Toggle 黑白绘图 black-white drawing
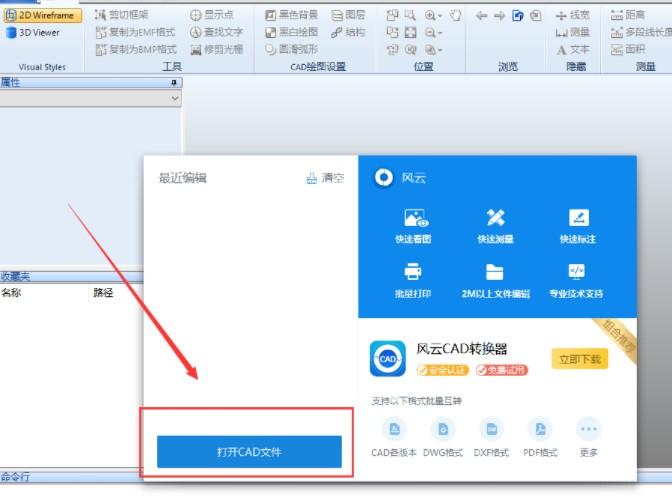 click(x=291, y=32)
